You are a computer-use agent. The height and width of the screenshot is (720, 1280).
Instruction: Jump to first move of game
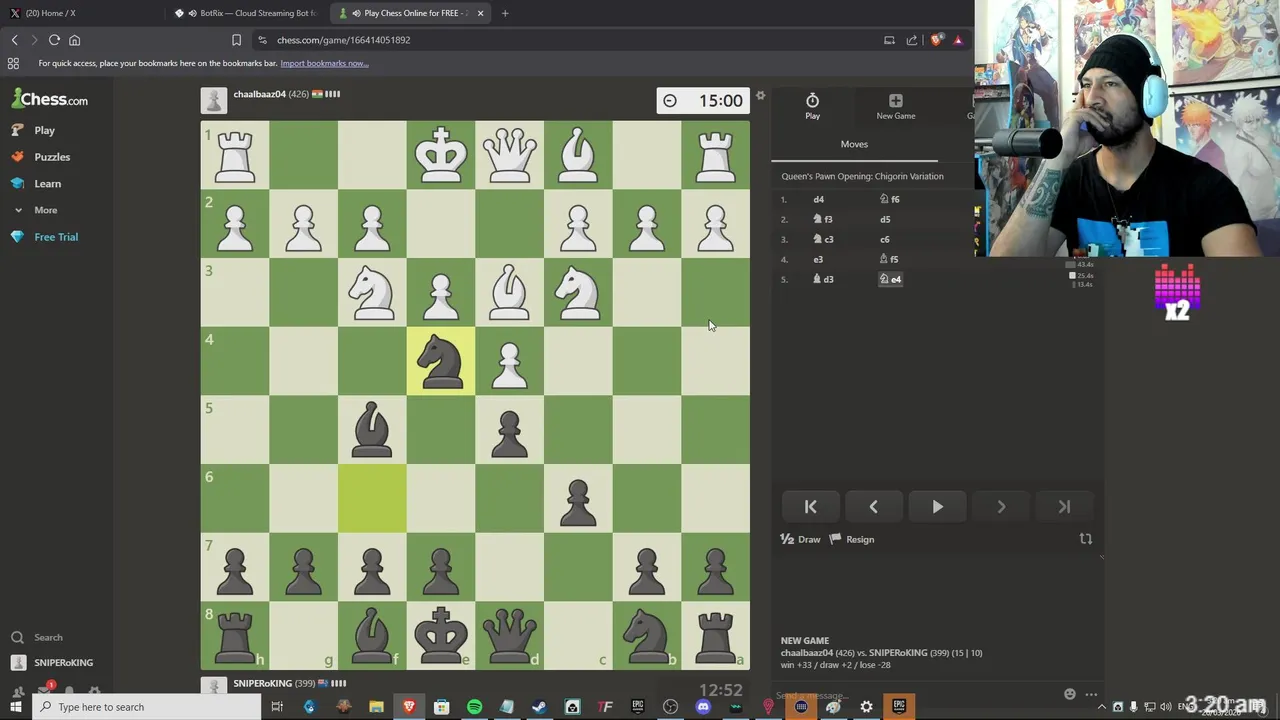coord(810,507)
